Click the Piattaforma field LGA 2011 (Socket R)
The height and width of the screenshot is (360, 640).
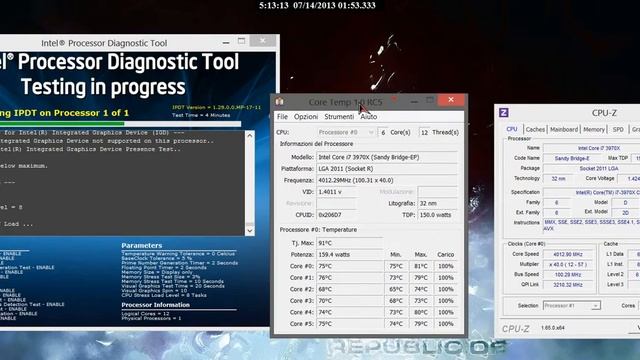tap(387, 169)
